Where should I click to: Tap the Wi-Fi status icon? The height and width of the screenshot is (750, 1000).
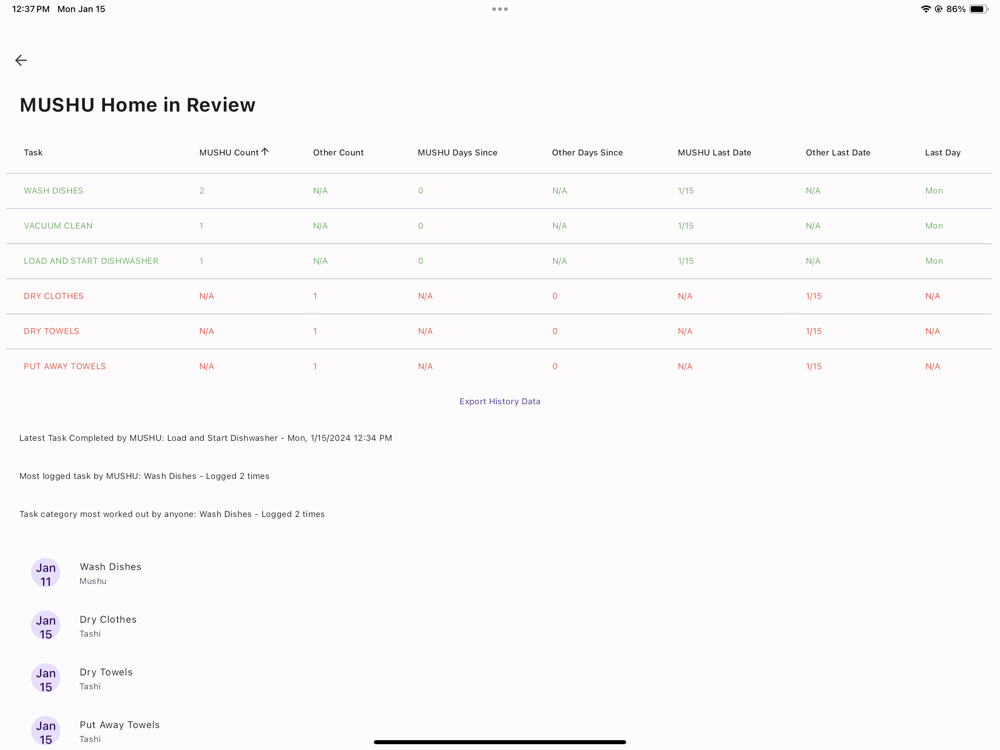(925, 9)
